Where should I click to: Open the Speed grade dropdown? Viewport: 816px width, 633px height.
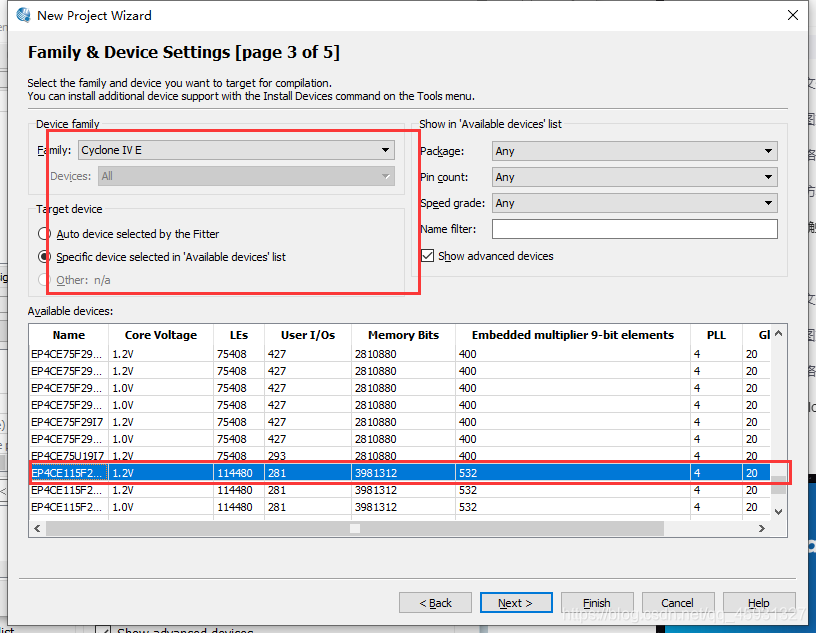tap(634, 203)
